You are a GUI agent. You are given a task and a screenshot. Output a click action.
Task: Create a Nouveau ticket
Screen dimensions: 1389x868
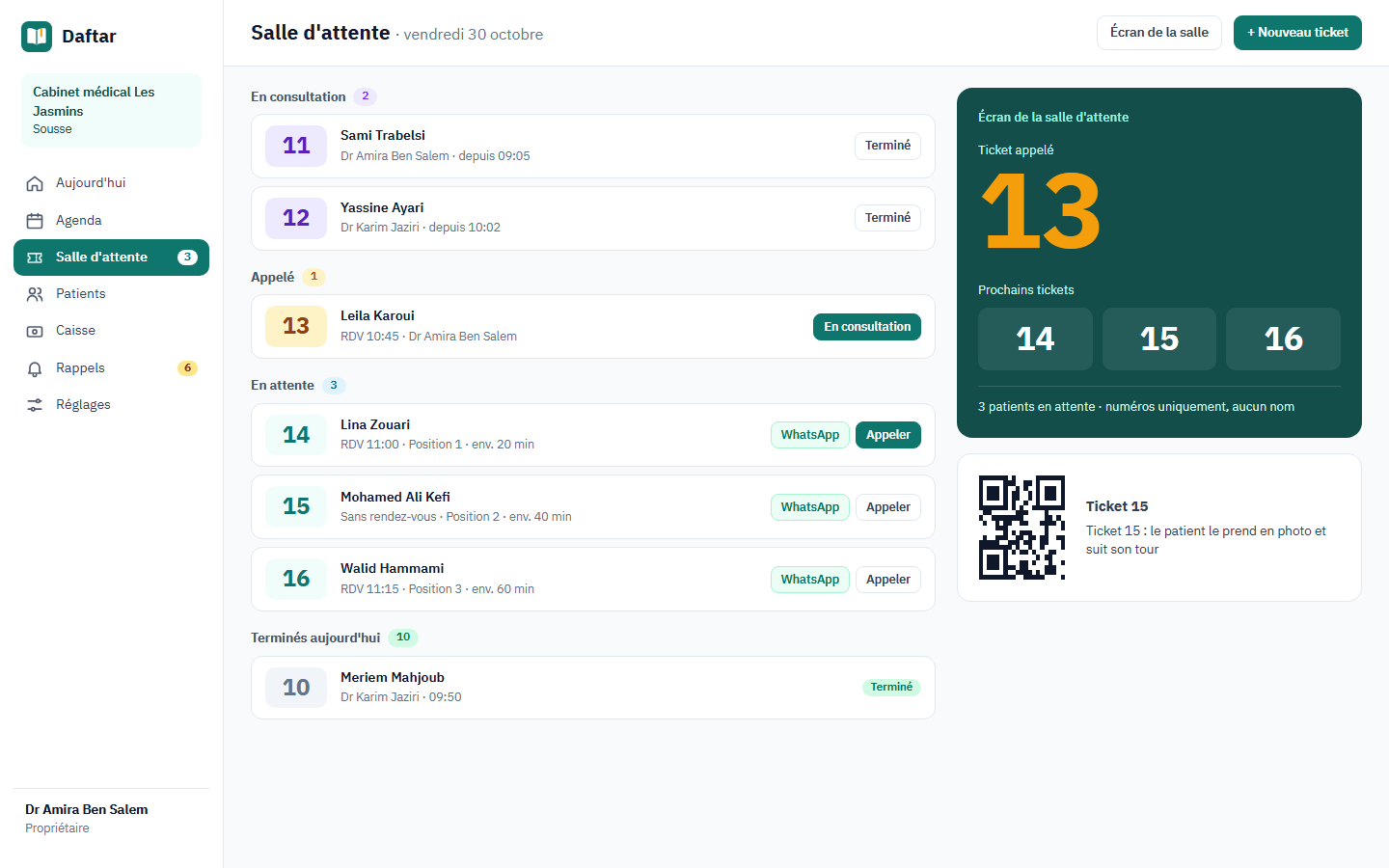coord(1297,33)
